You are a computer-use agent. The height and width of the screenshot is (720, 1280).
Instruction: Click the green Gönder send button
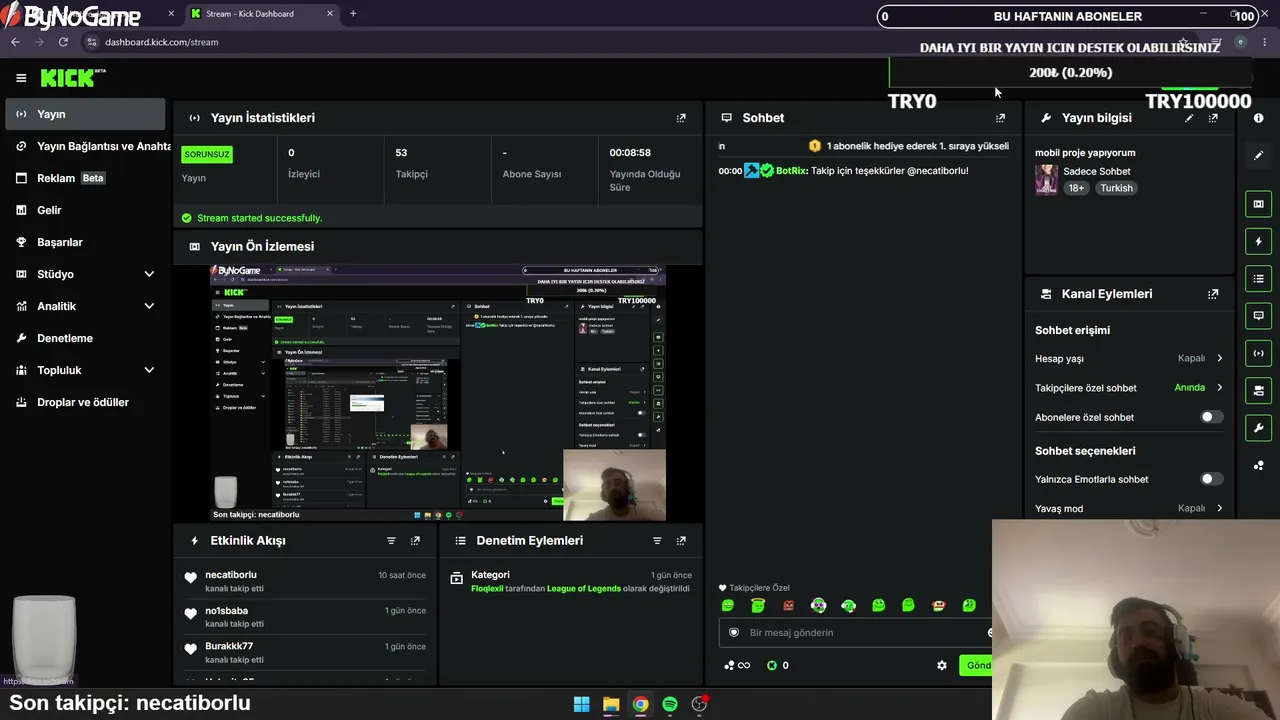click(x=976, y=665)
